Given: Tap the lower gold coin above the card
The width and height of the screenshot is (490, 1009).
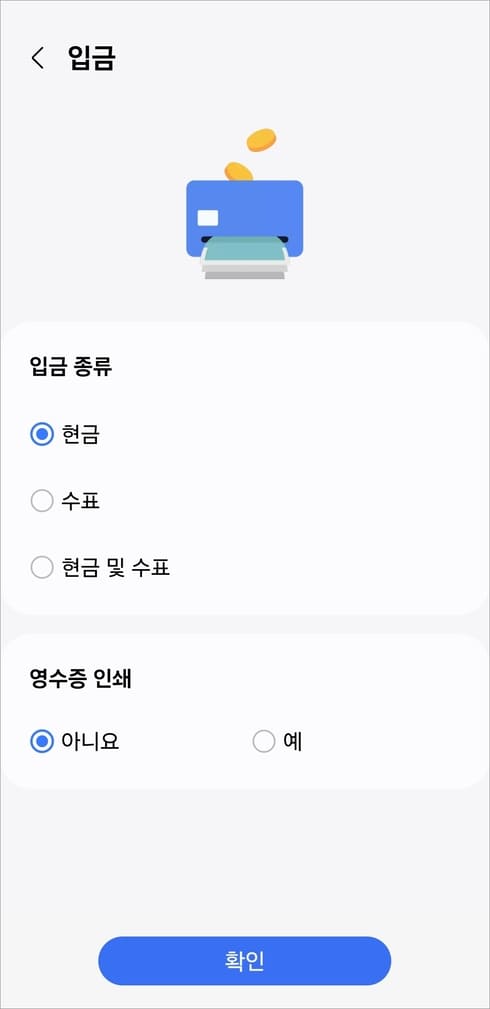Looking at the screenshot, I should [x=238, y=171].
